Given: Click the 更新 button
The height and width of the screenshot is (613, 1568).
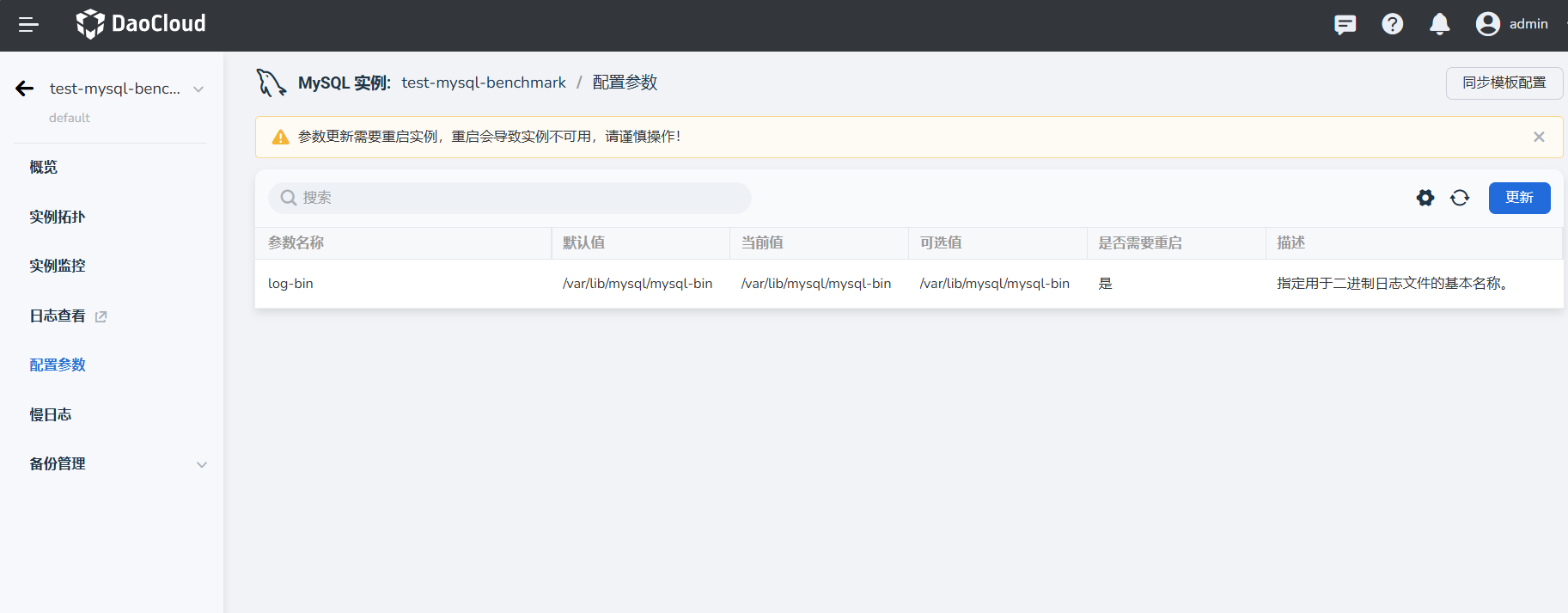Looking at the screenshot, I should coord(1518,198).
